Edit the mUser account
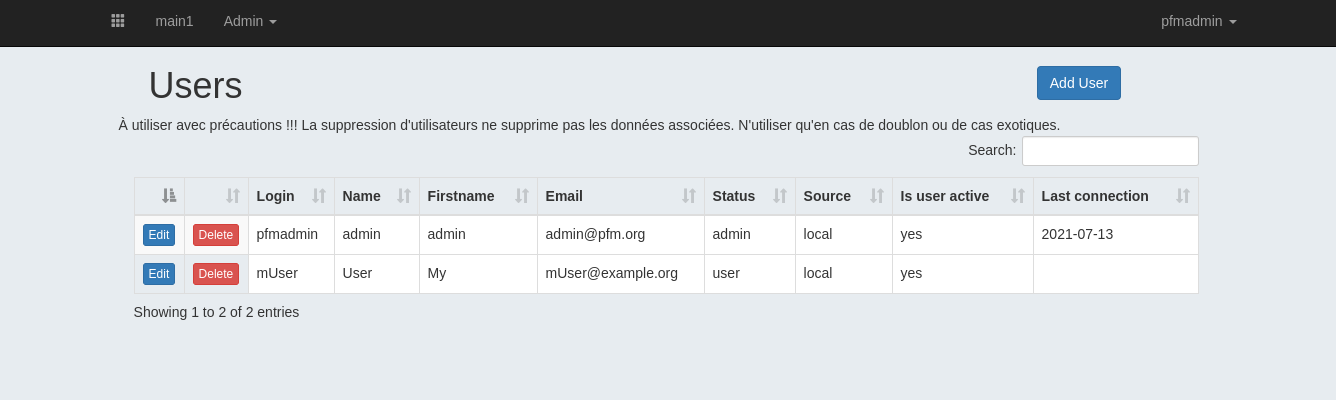The height and width of the screenshot is (400, 1336). [159, 274]
